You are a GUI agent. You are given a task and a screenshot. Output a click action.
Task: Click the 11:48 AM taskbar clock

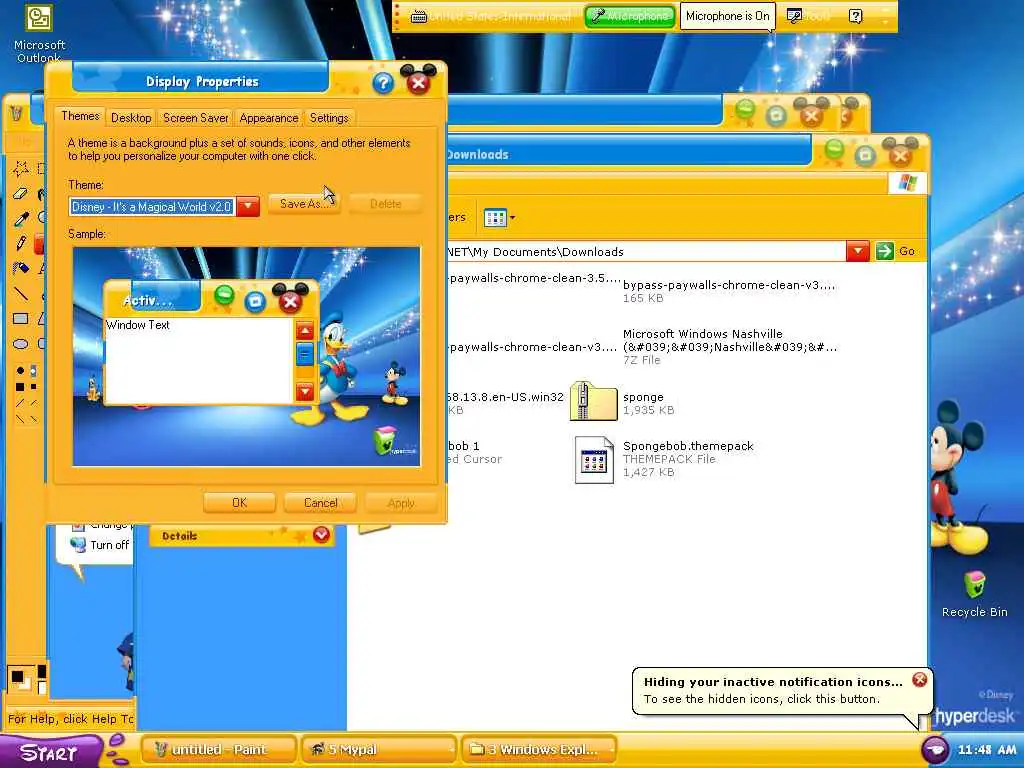(x=987, y=750)
